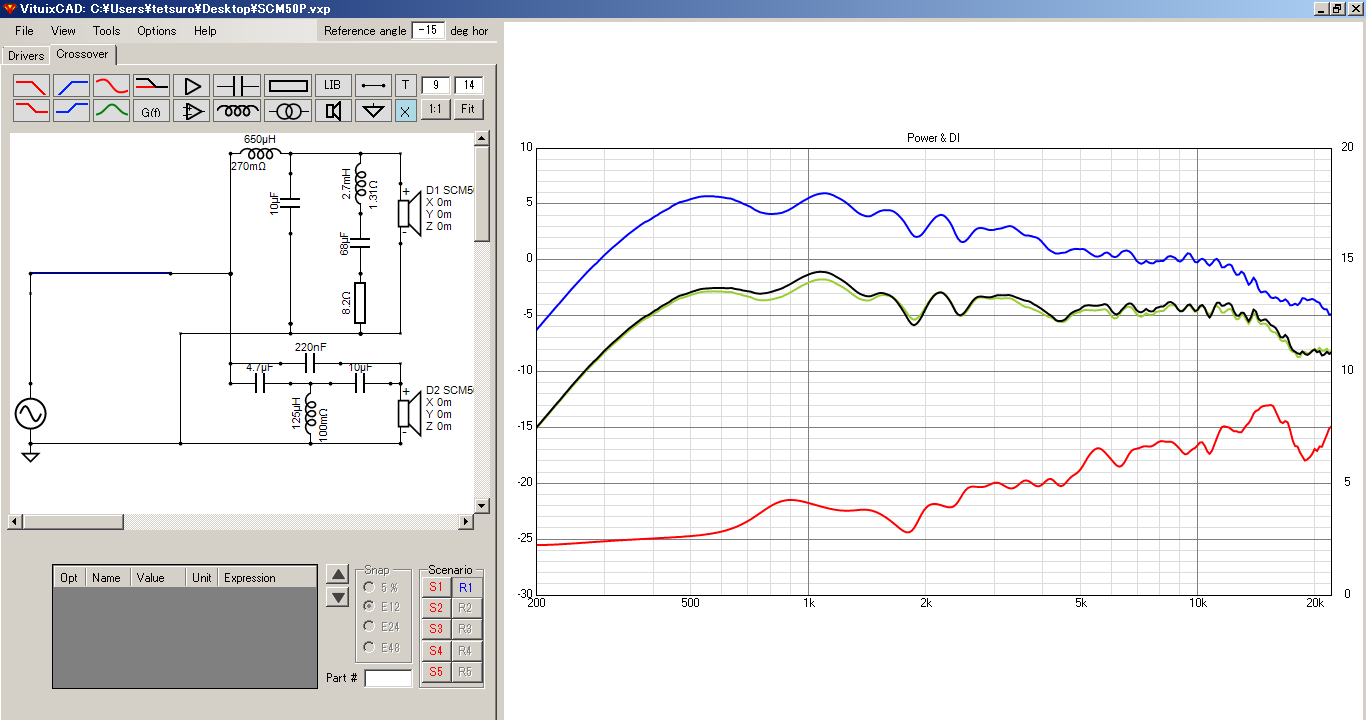Add a loudspeaker driver symbol
The width and height of the screenshot is (1366, 720).
coord(333,110)
